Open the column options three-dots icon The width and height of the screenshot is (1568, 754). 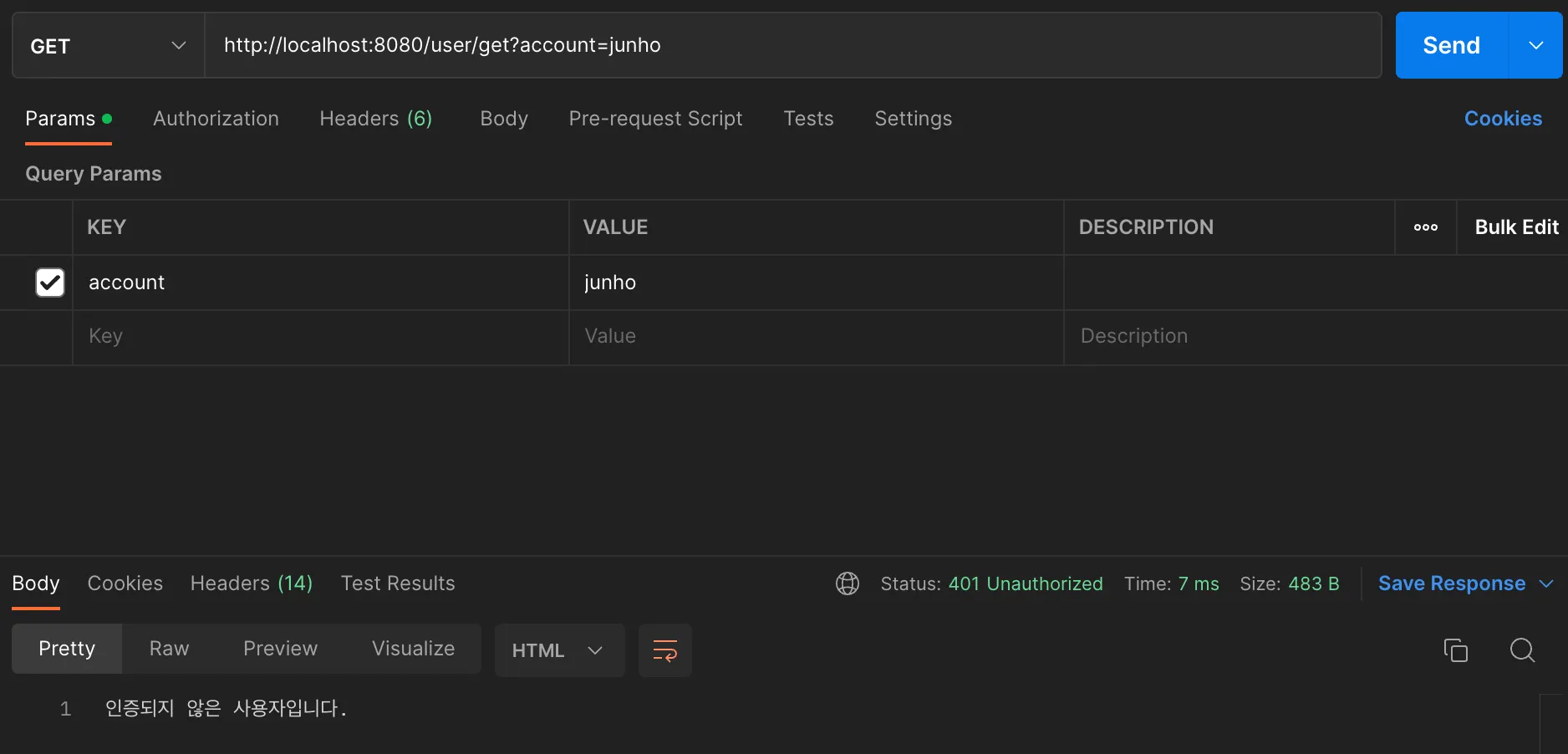(1425, 227)
